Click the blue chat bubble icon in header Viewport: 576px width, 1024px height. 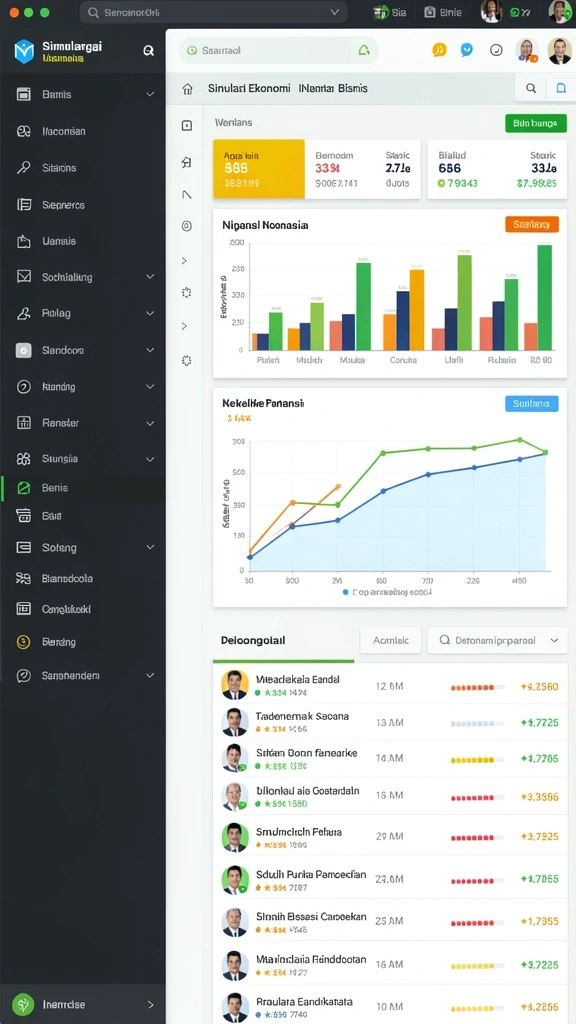click(x=467, y=50)
